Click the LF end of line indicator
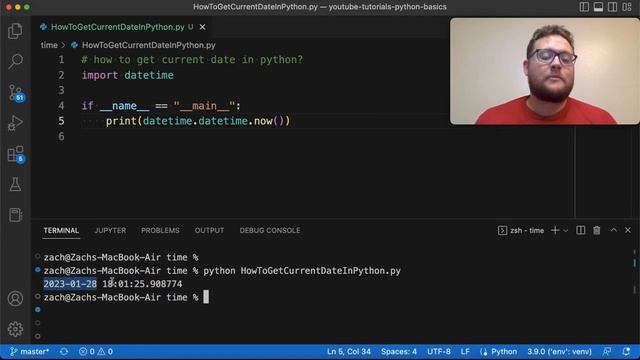Viewport: 640px width, 360px height. 465,352
